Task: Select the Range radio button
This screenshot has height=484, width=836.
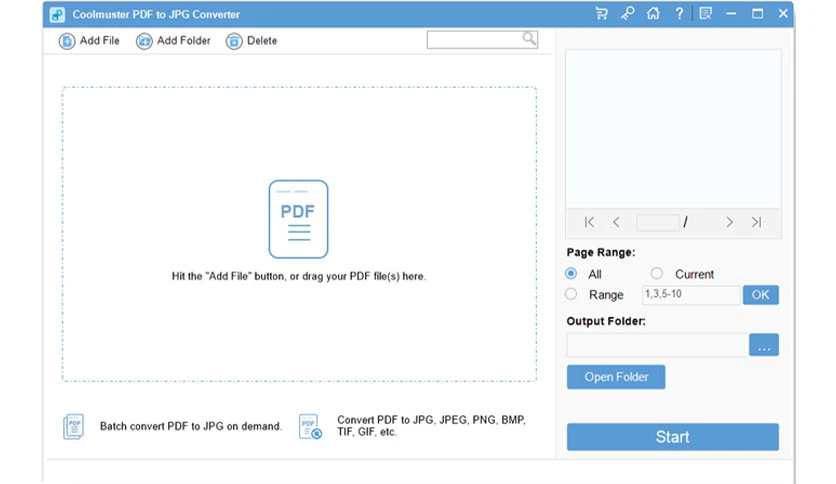Action: 571,294
